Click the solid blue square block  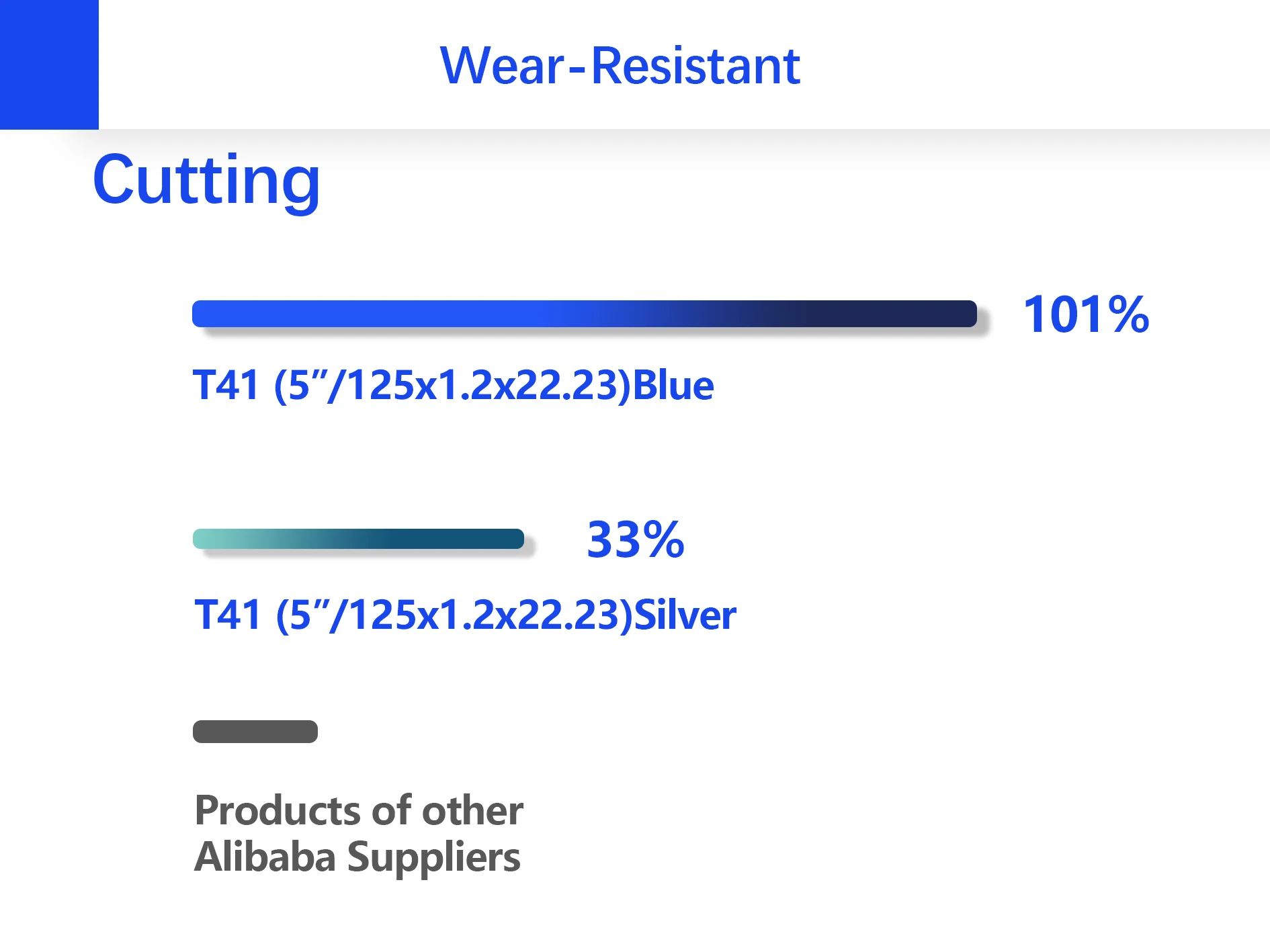click(49, 64)
